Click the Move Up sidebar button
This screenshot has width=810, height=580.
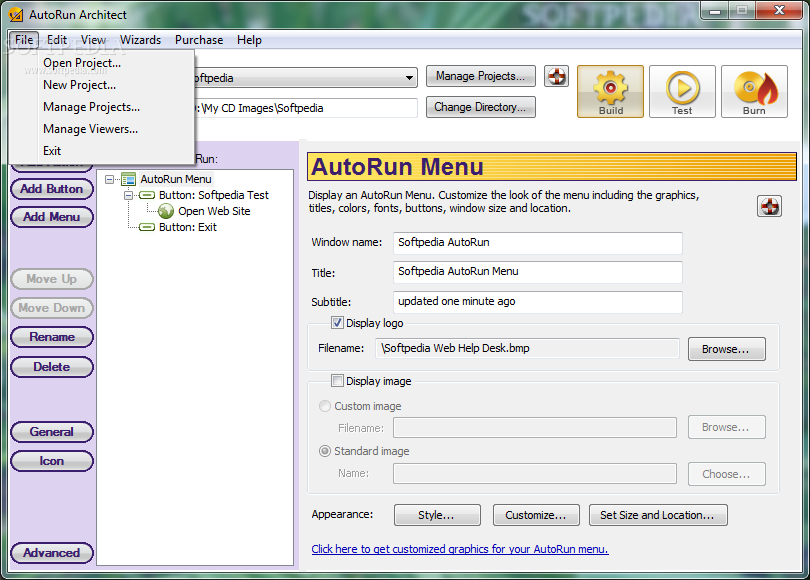[x=52, y=279]
